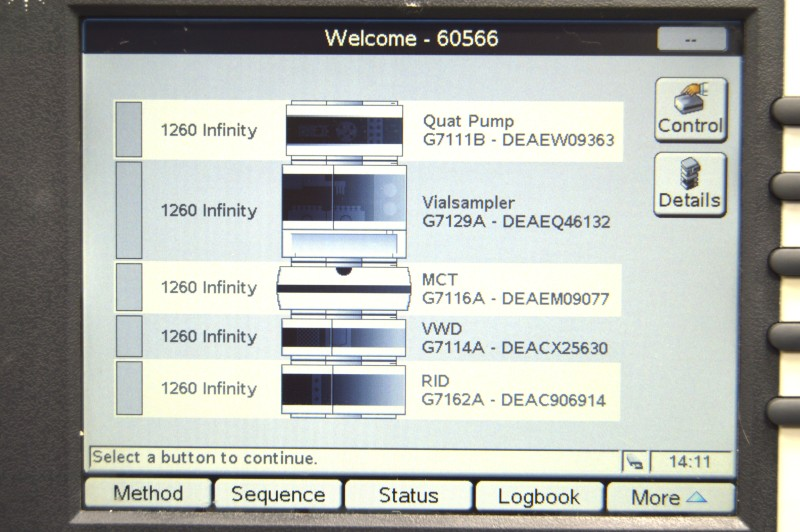800x532 pixels.
Task: Switch to the Sequence tab
Action: pyautogui.click(x=278, y=495)
